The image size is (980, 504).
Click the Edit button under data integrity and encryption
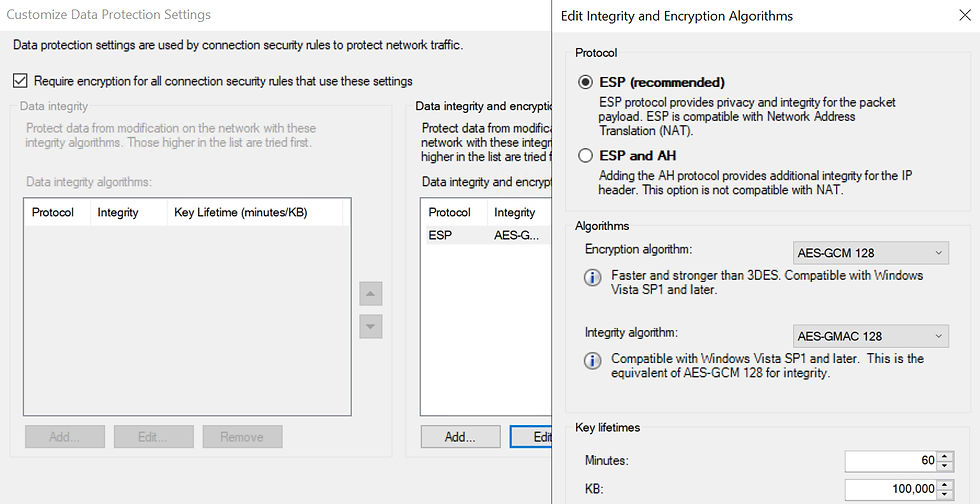tap(531, 437)
